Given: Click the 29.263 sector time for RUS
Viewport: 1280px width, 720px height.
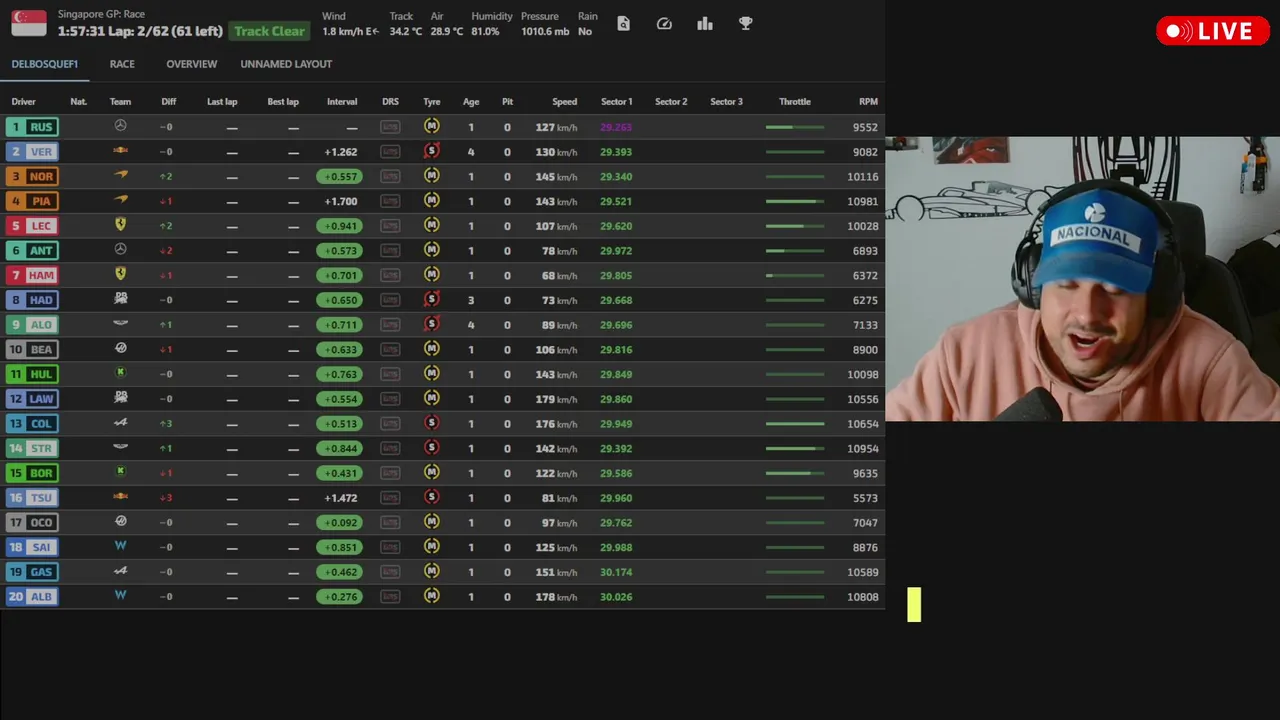Looking at the screenshot, I should coord(616,127).
